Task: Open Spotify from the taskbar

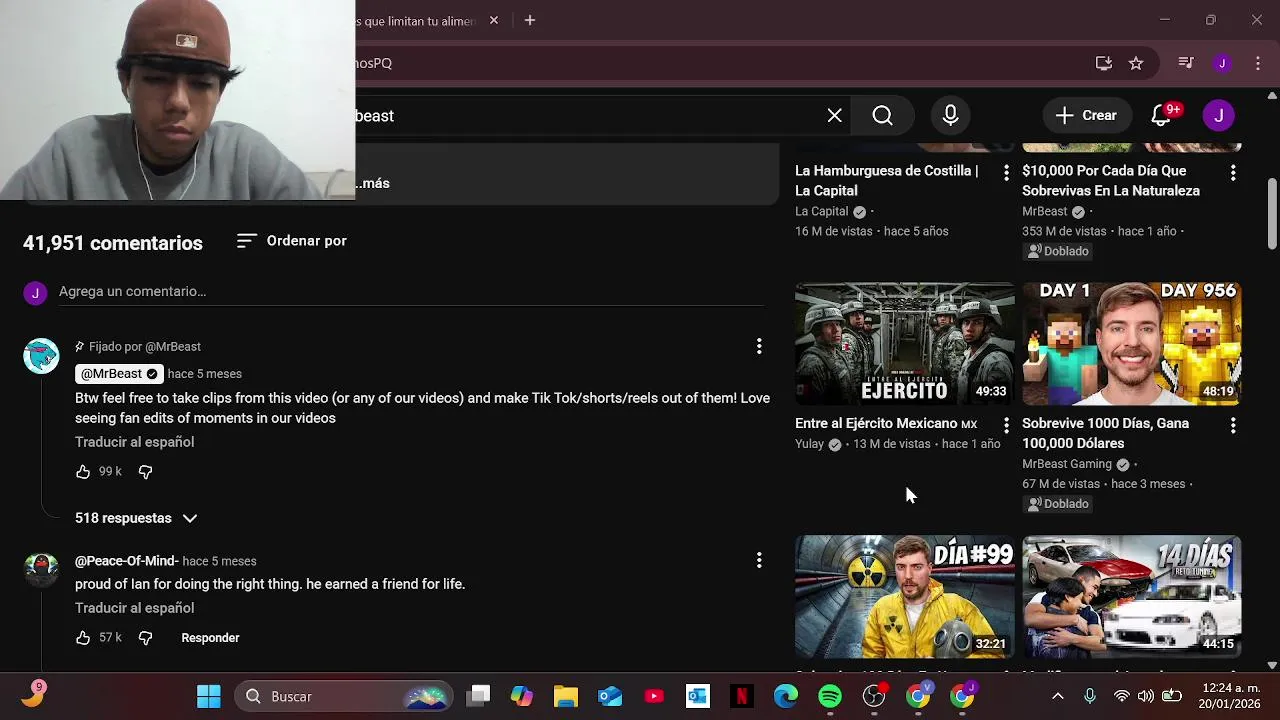Action: coord(830,696)
